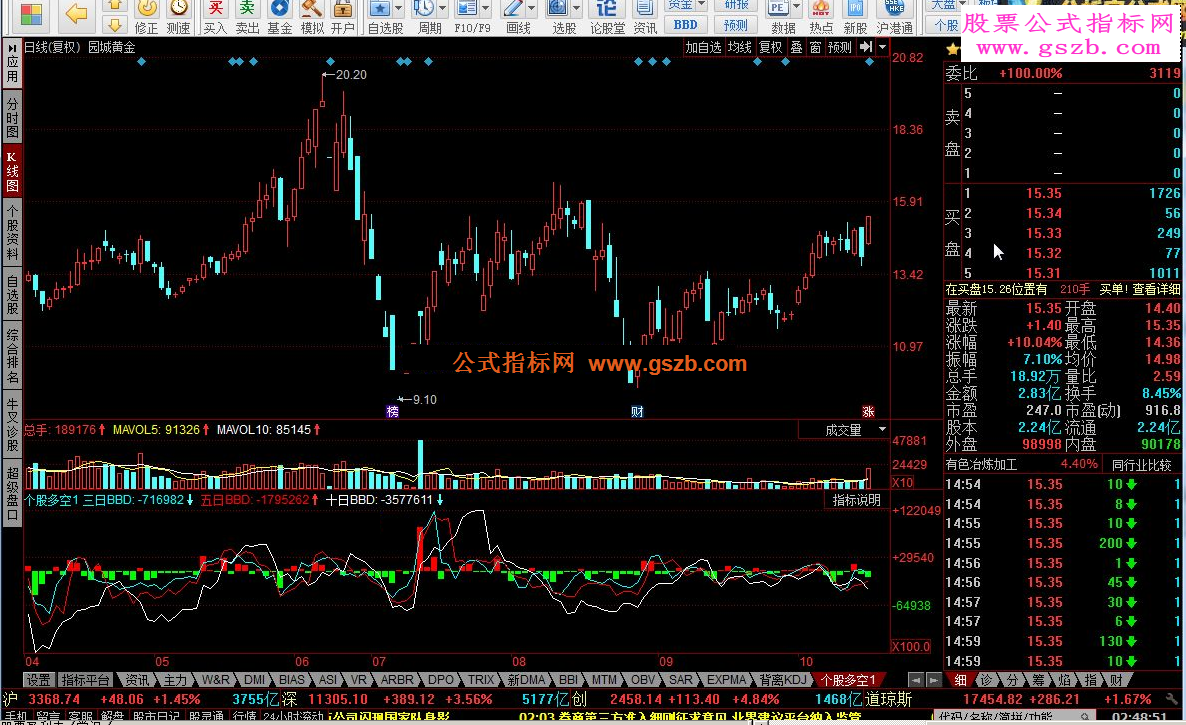Viewport: 1186px width, 725px height.
Task: Click the 查看详细 view details link
Action: click(1156, 289)
